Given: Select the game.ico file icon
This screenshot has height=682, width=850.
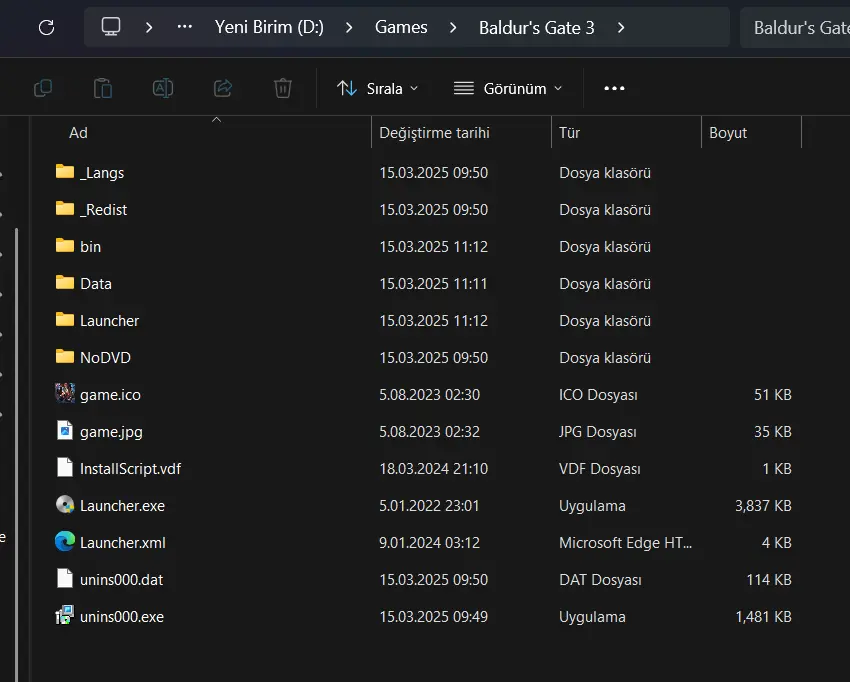Looking at the screenshot, I should click(x=65, y=393).
